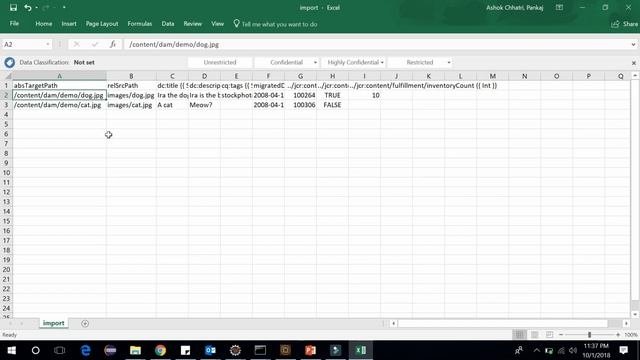640x360 pixels.
Task: Select row 10 header
Action: tap(6, 173)
